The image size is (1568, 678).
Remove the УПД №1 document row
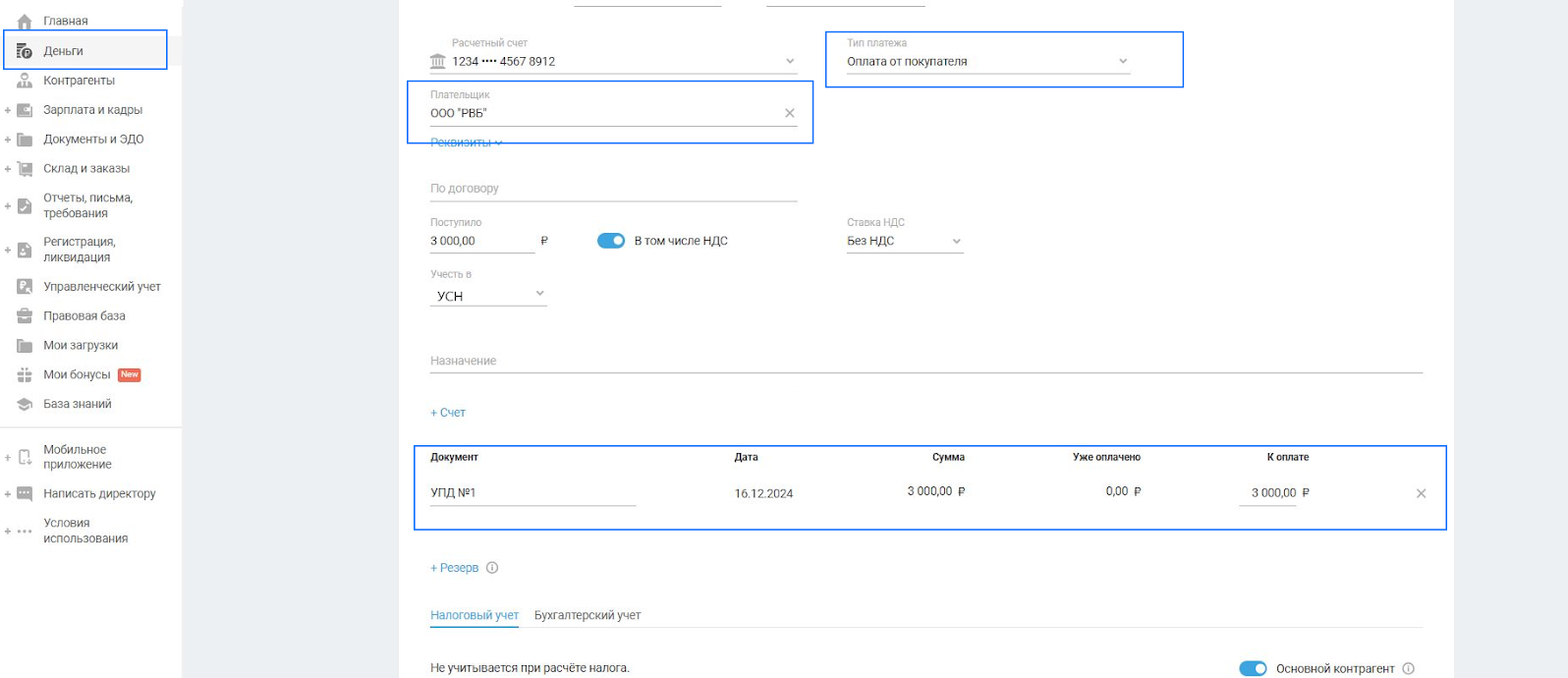coord(1420,493)
